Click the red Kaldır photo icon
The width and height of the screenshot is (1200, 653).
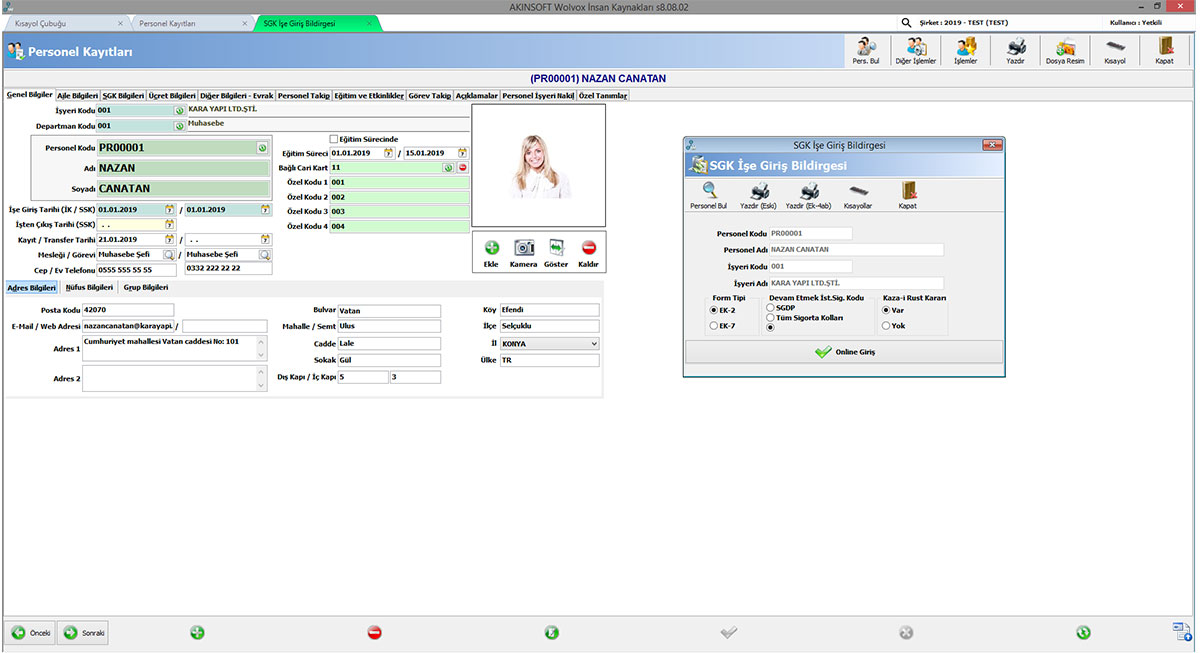coord(588,252)
